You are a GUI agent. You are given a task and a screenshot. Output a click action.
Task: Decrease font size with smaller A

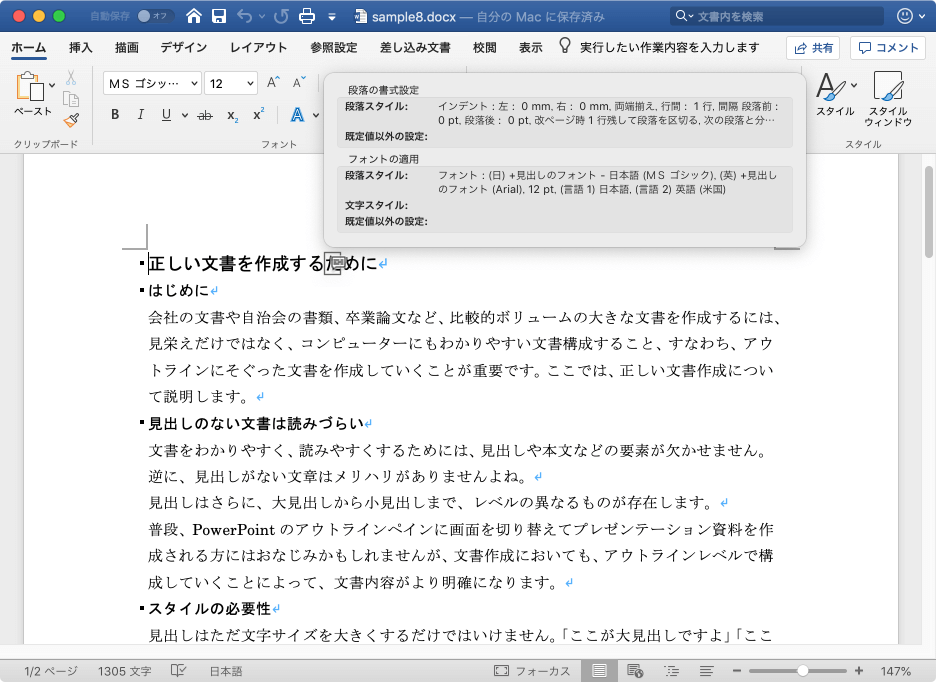tap(298, 82)
